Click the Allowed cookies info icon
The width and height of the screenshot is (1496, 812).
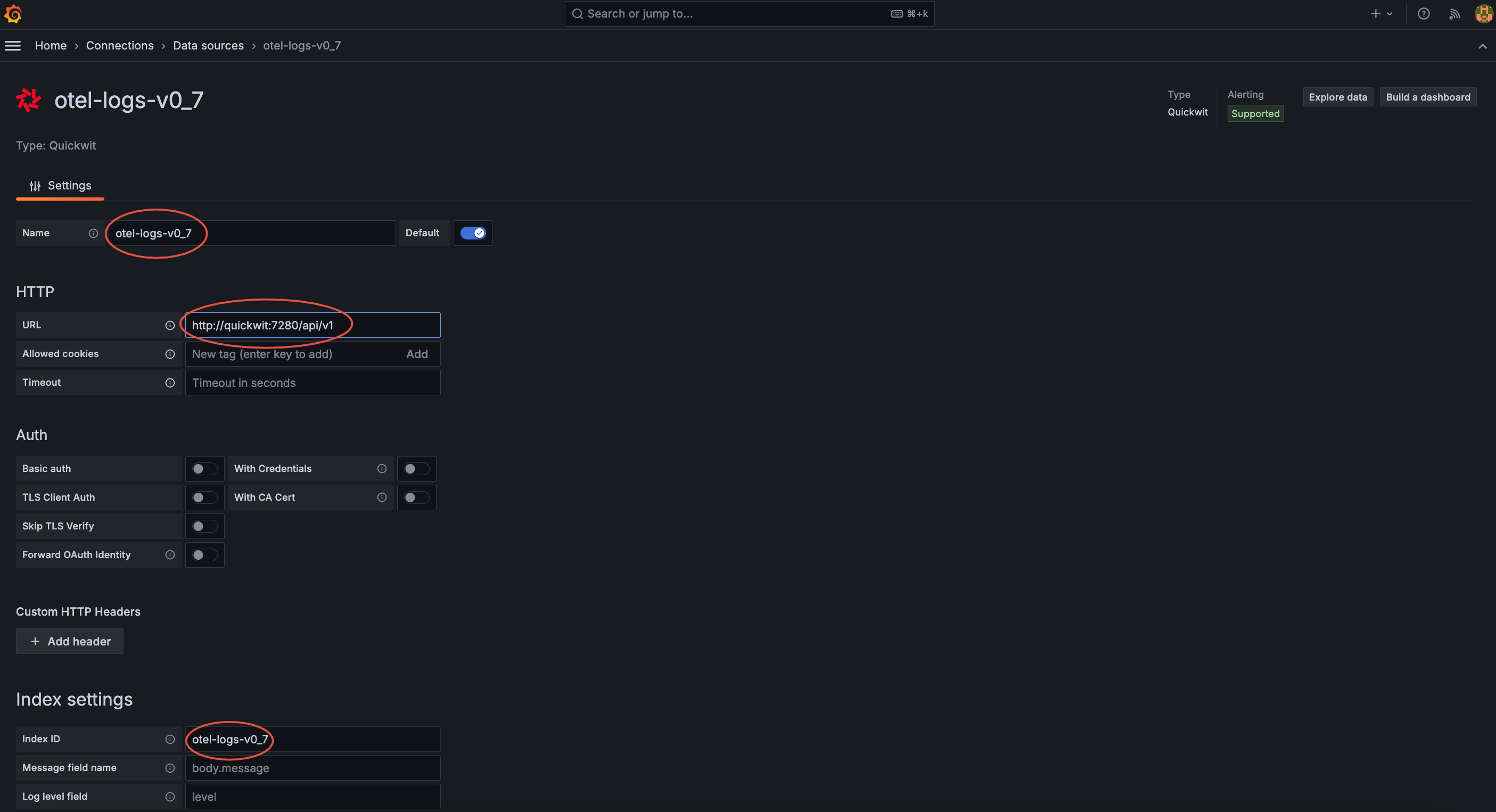(170, 354)
